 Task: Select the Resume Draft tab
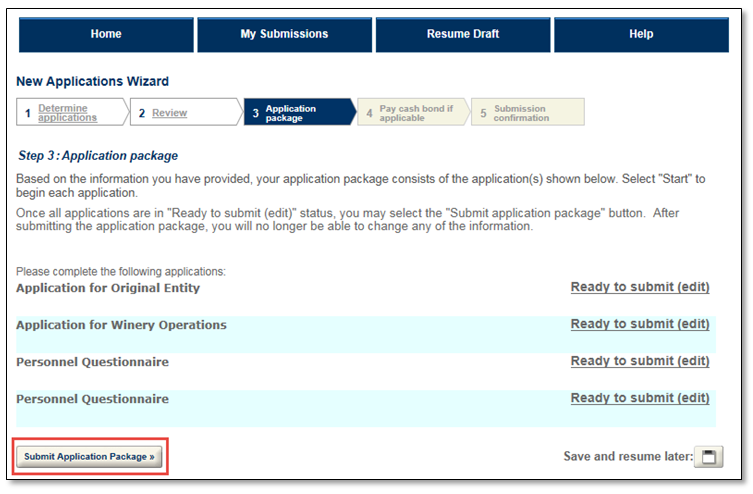coord(462,34)
